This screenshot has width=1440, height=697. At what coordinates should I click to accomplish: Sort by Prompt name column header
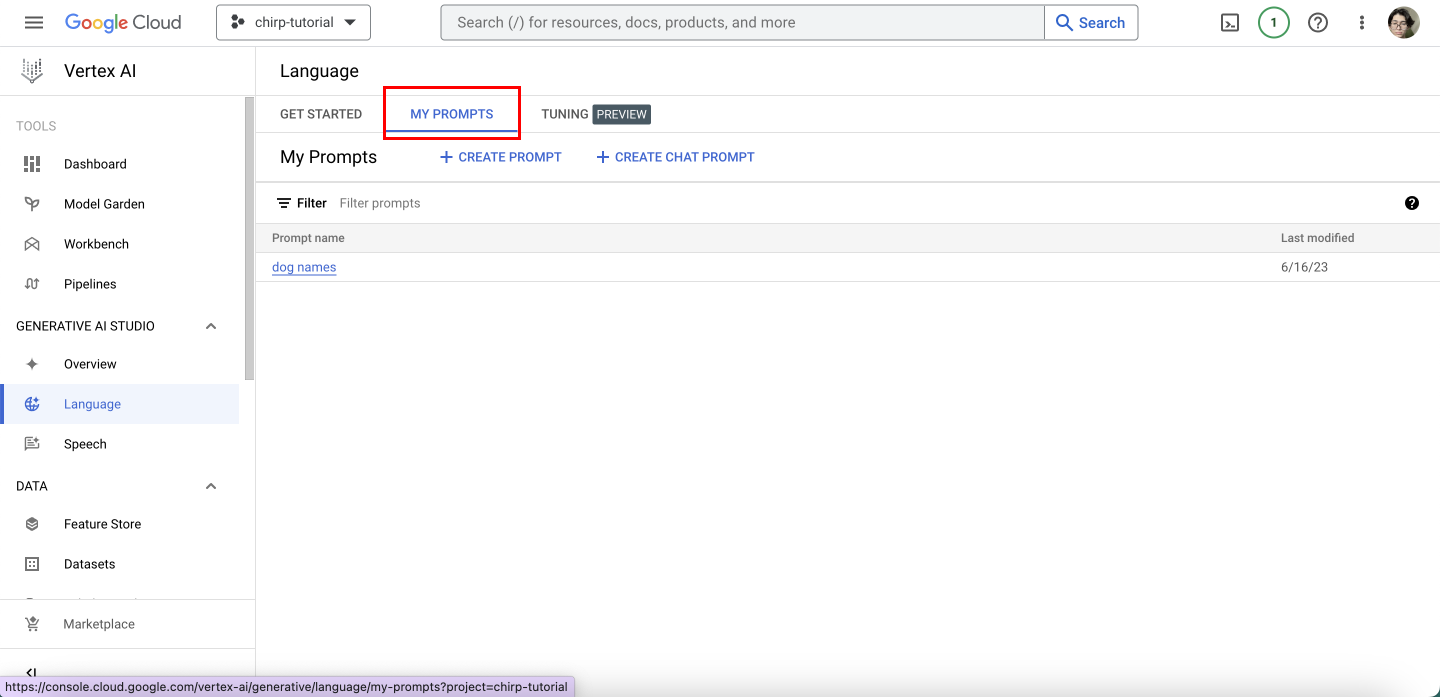point(308,238)
